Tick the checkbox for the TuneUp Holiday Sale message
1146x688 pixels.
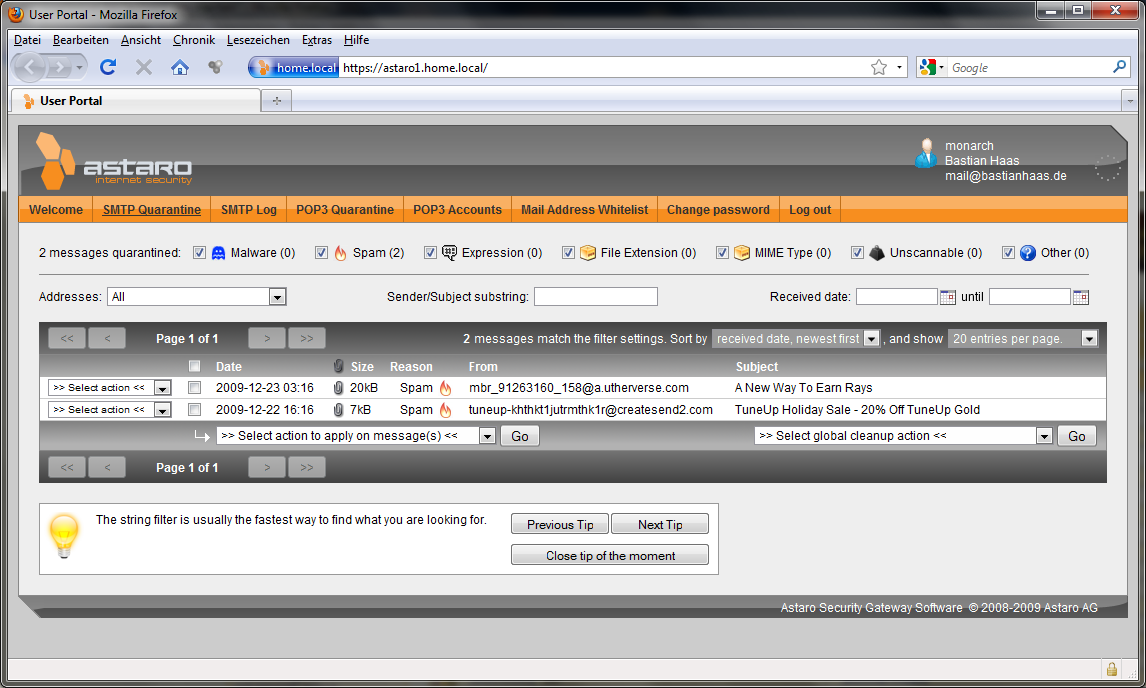click(195, 410)
